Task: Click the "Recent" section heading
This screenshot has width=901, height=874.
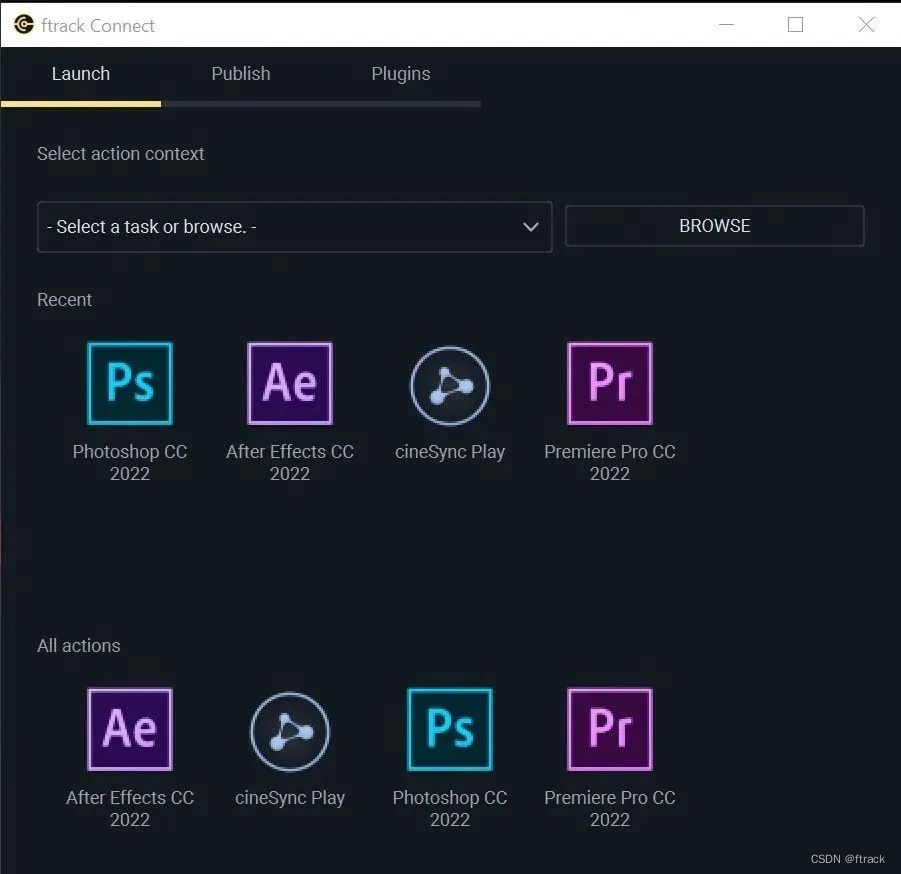Action: (x=64, y=299)
